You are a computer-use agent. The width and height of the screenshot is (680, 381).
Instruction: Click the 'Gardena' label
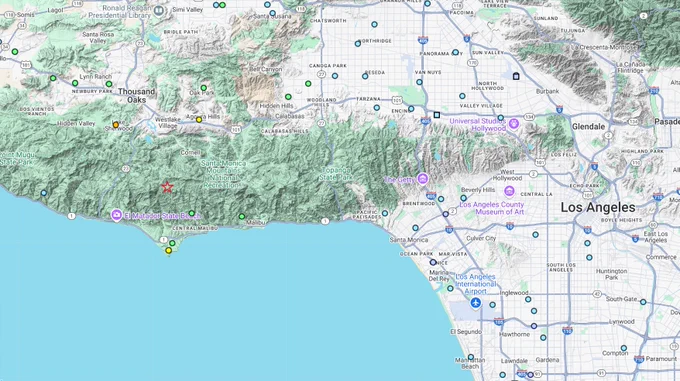(547, 360)
